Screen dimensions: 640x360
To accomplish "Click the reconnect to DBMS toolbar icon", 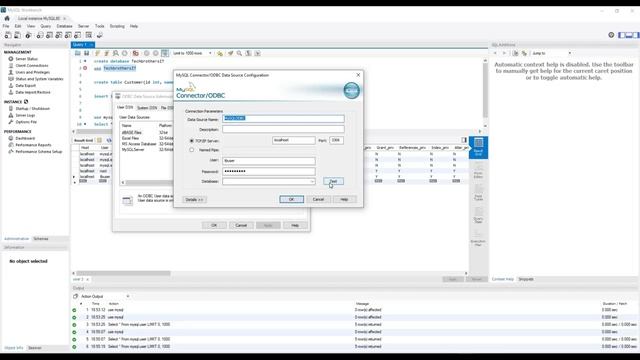I will tap(99, 36).
